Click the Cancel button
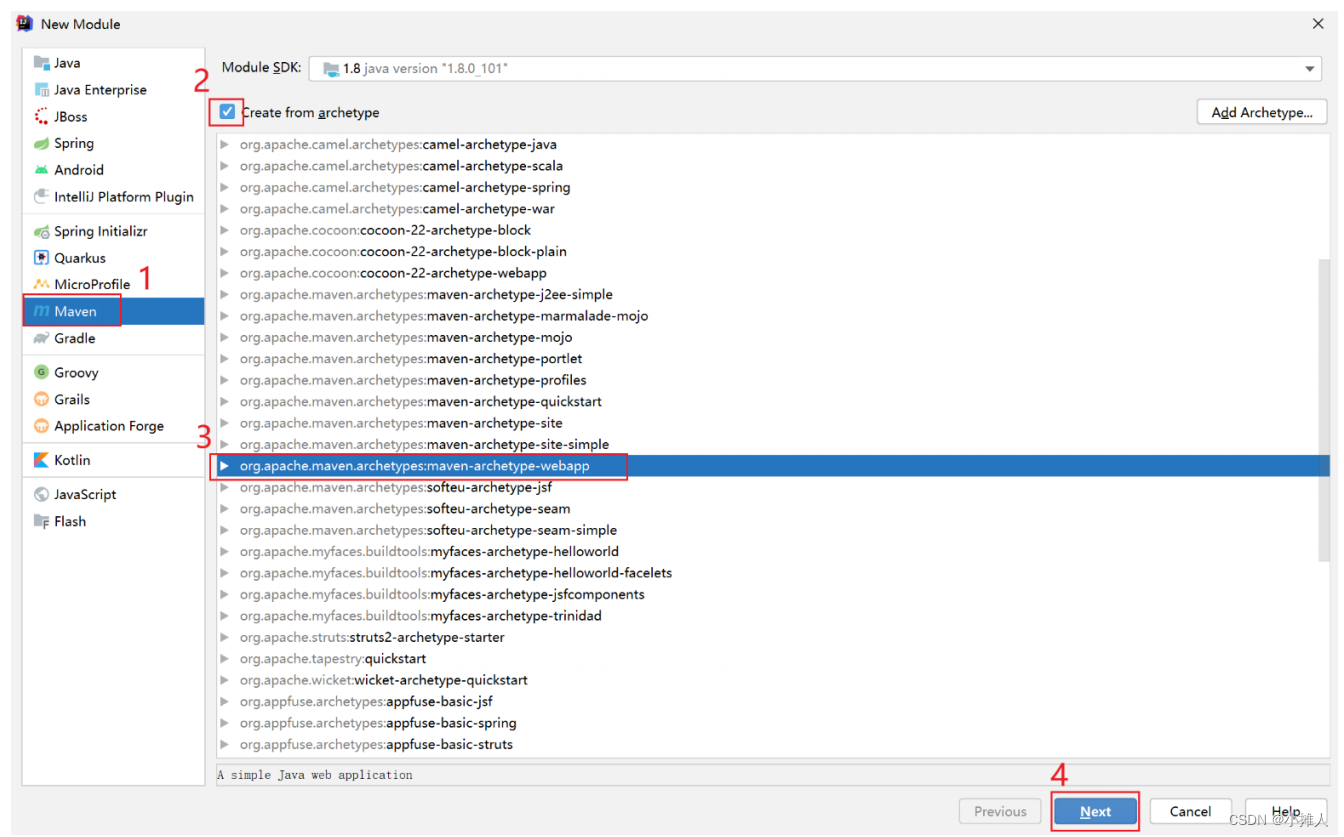The width and height of the screenshot is (1344, 837). (x=1190, y=811)
